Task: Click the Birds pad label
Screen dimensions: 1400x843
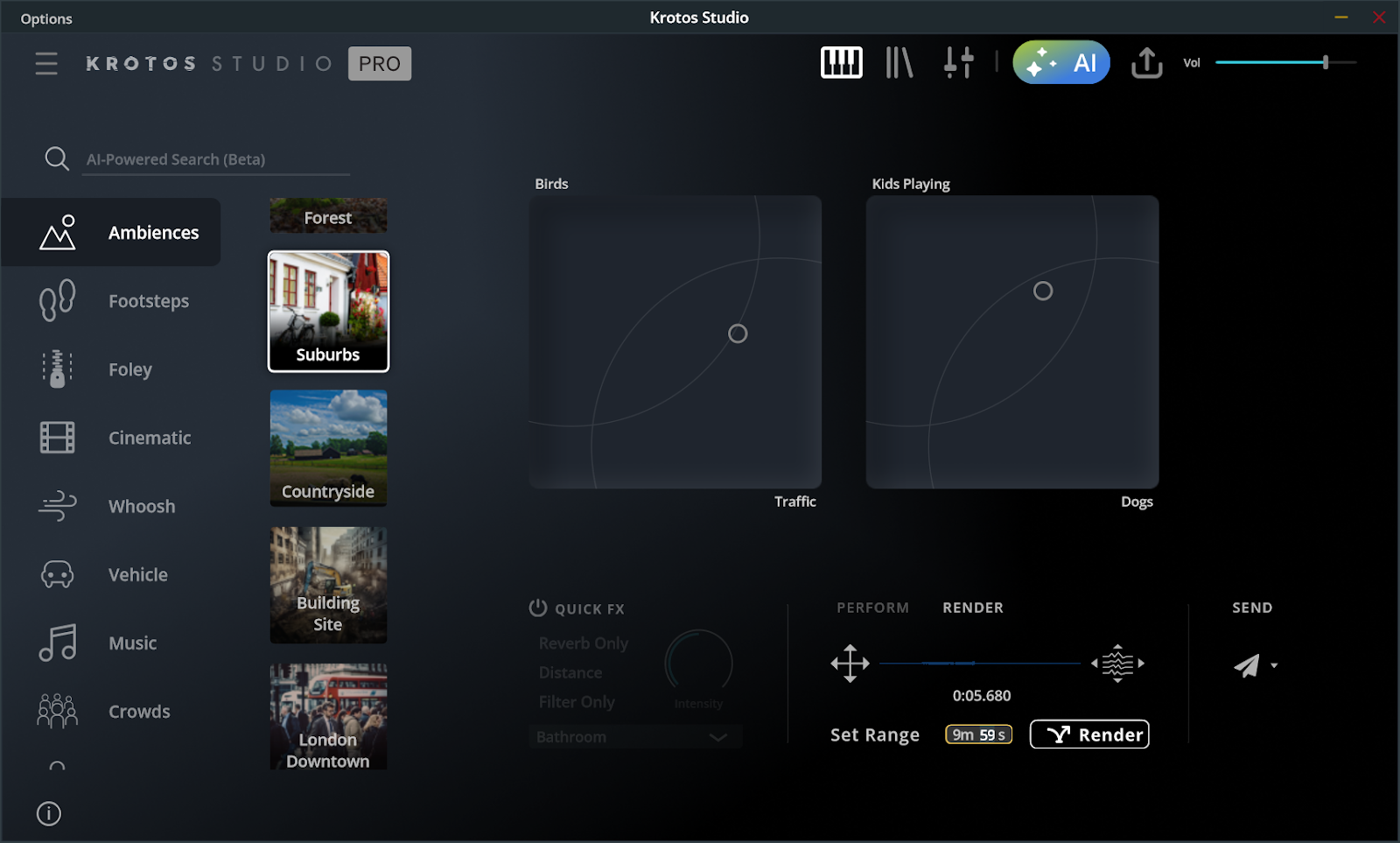Action: [x=551, y=183]
